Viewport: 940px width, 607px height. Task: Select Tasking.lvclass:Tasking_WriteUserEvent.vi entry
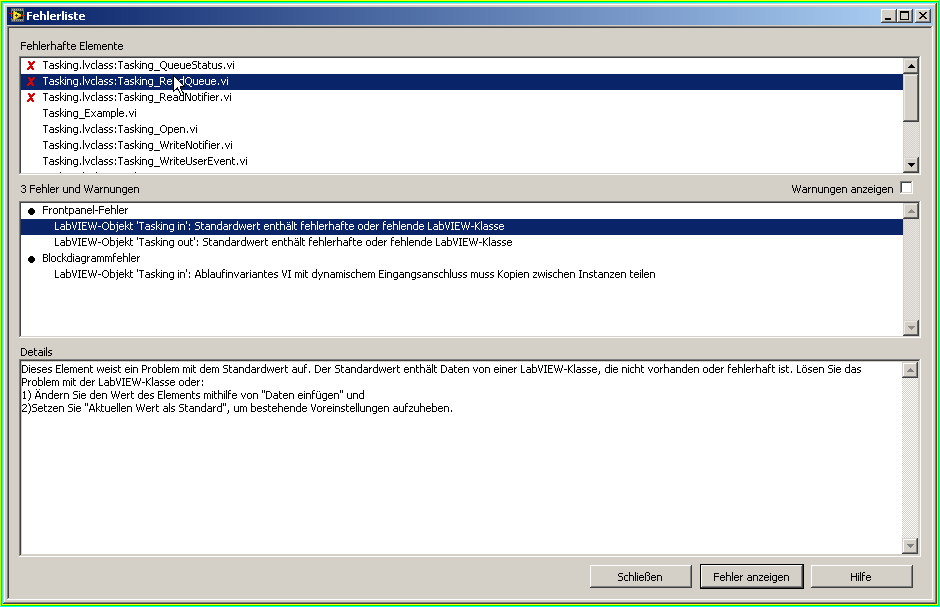462,161
